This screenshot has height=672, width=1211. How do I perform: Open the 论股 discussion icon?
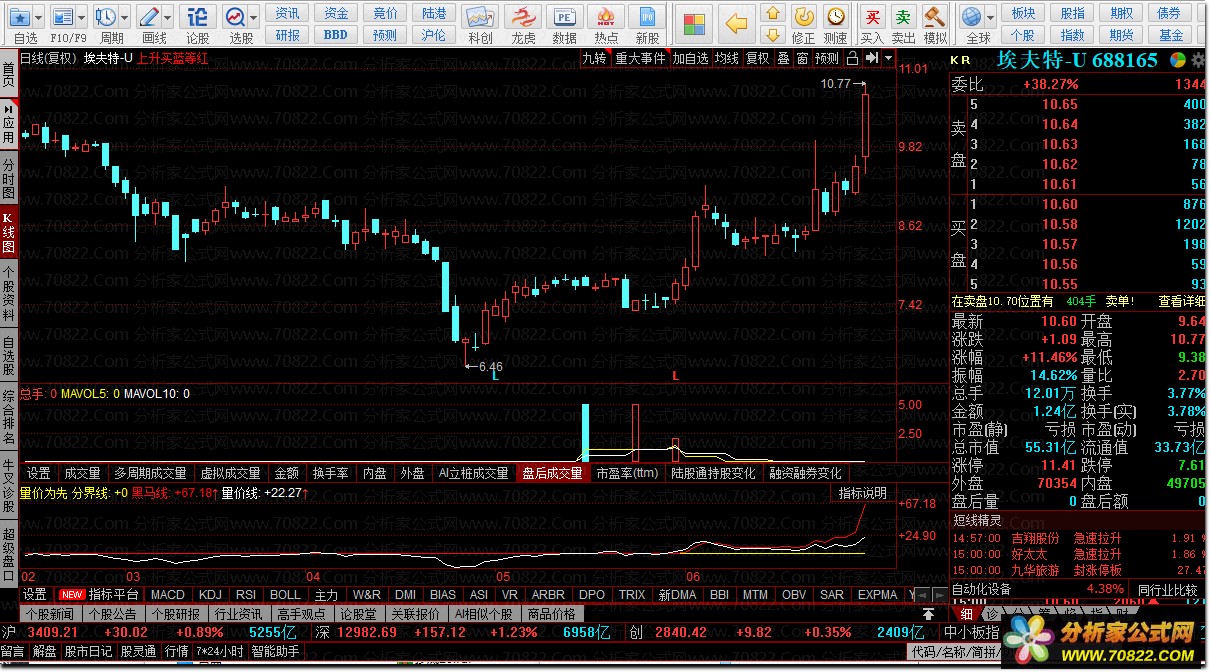coord(198,16)
